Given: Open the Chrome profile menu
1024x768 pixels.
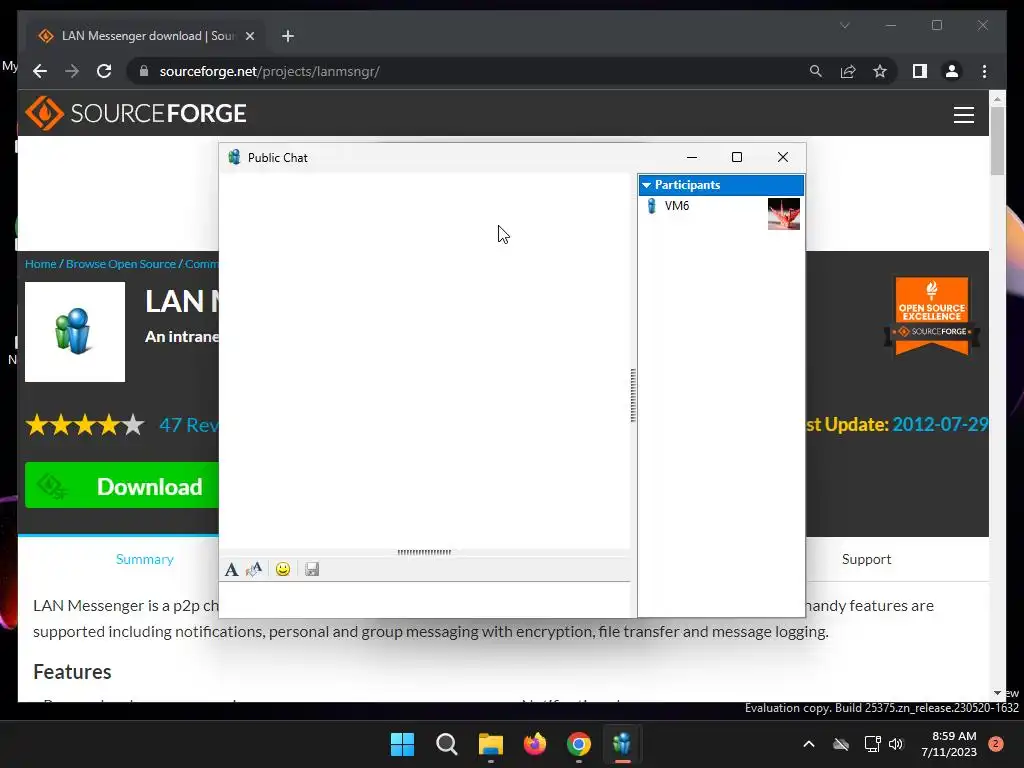Looking at the screenshot, I should pos(952,71).
